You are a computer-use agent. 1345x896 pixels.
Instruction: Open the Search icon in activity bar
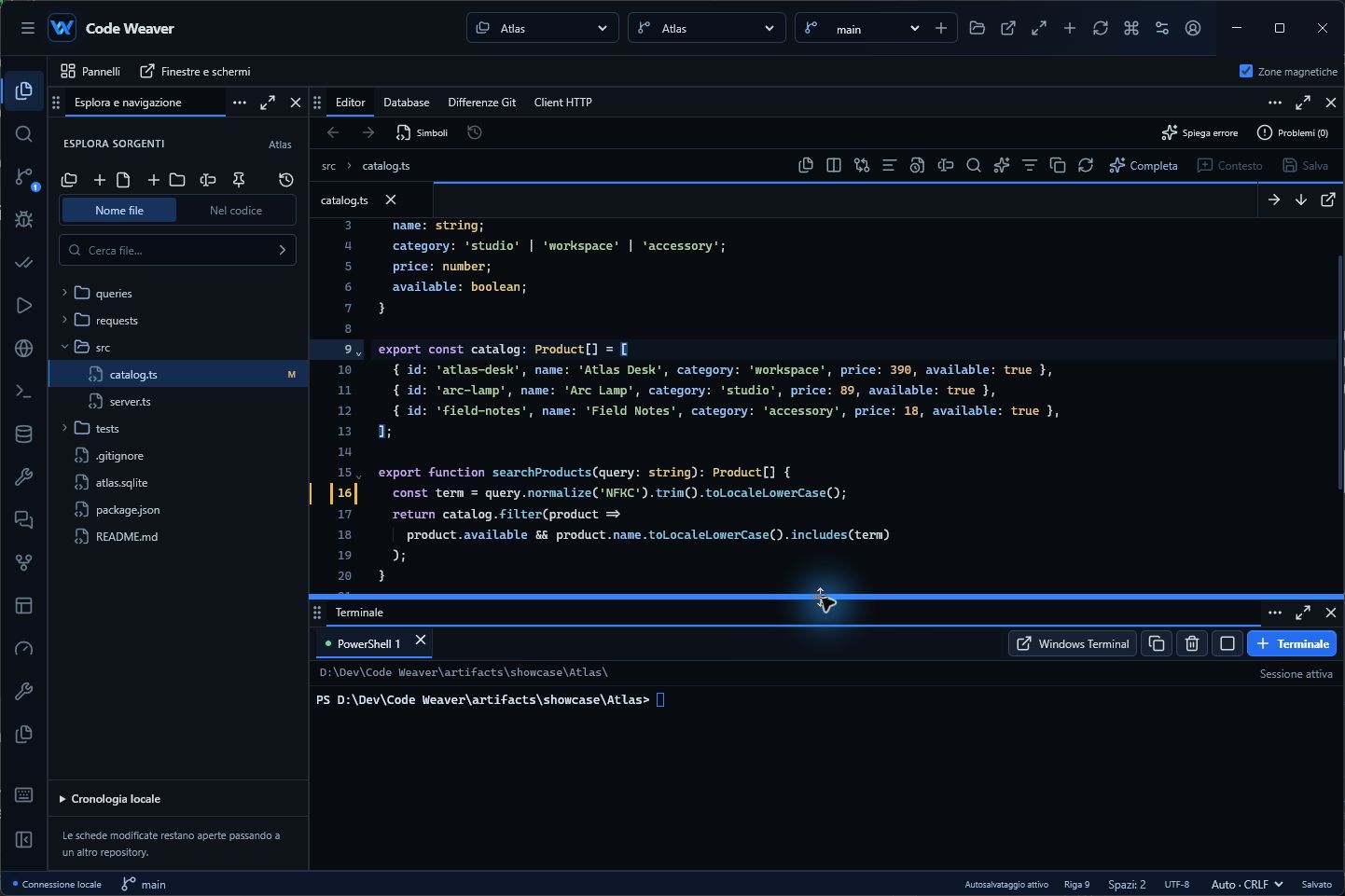(x=24, y=134)
